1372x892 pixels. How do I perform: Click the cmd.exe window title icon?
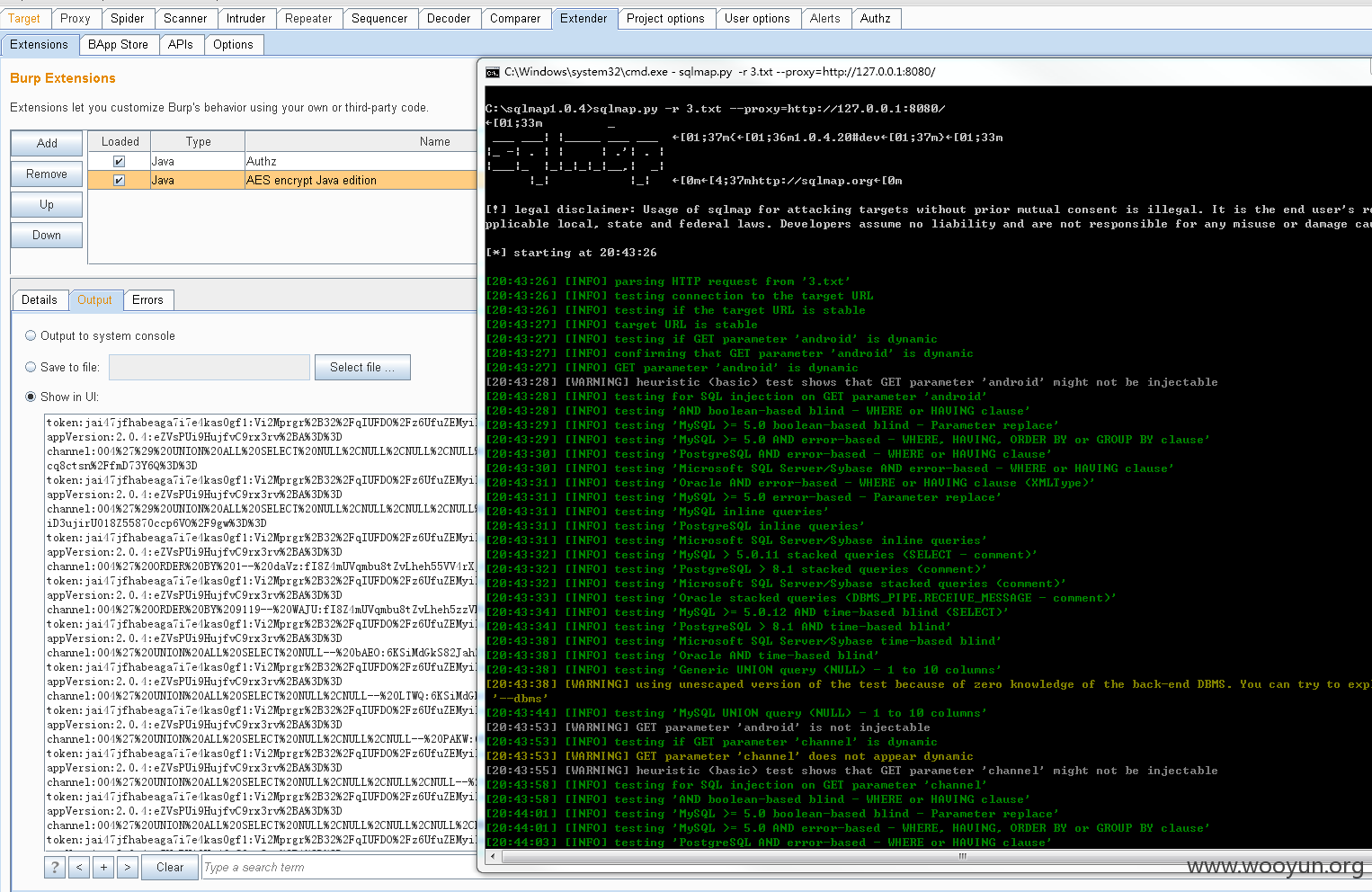pyautogui.click(x=493, y=72)
